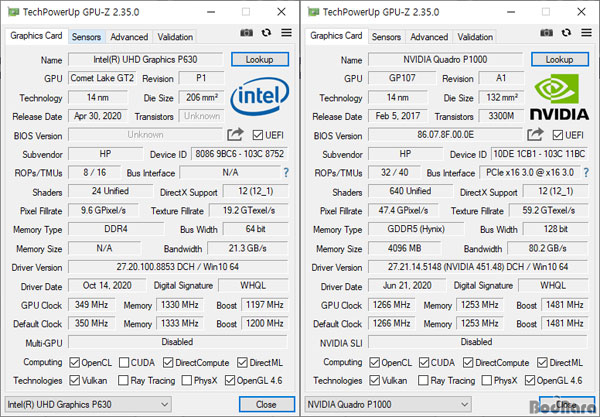The width and height of the screenshot is (600, 417).
Task: Toggle DirectML checkbox in NVIDIA window
Action: pyautogui.click(x=542, y=362)
